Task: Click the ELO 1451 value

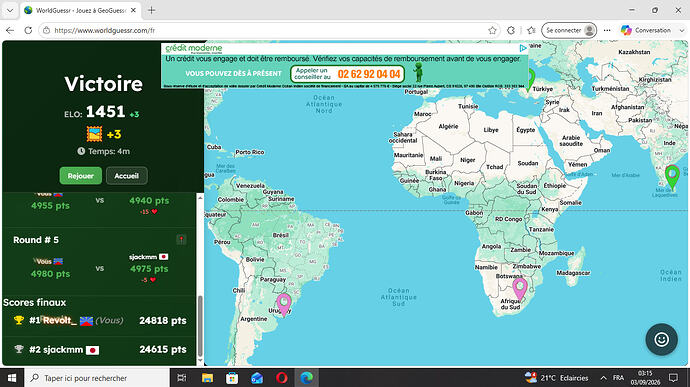Action: [x=105, y=112]
